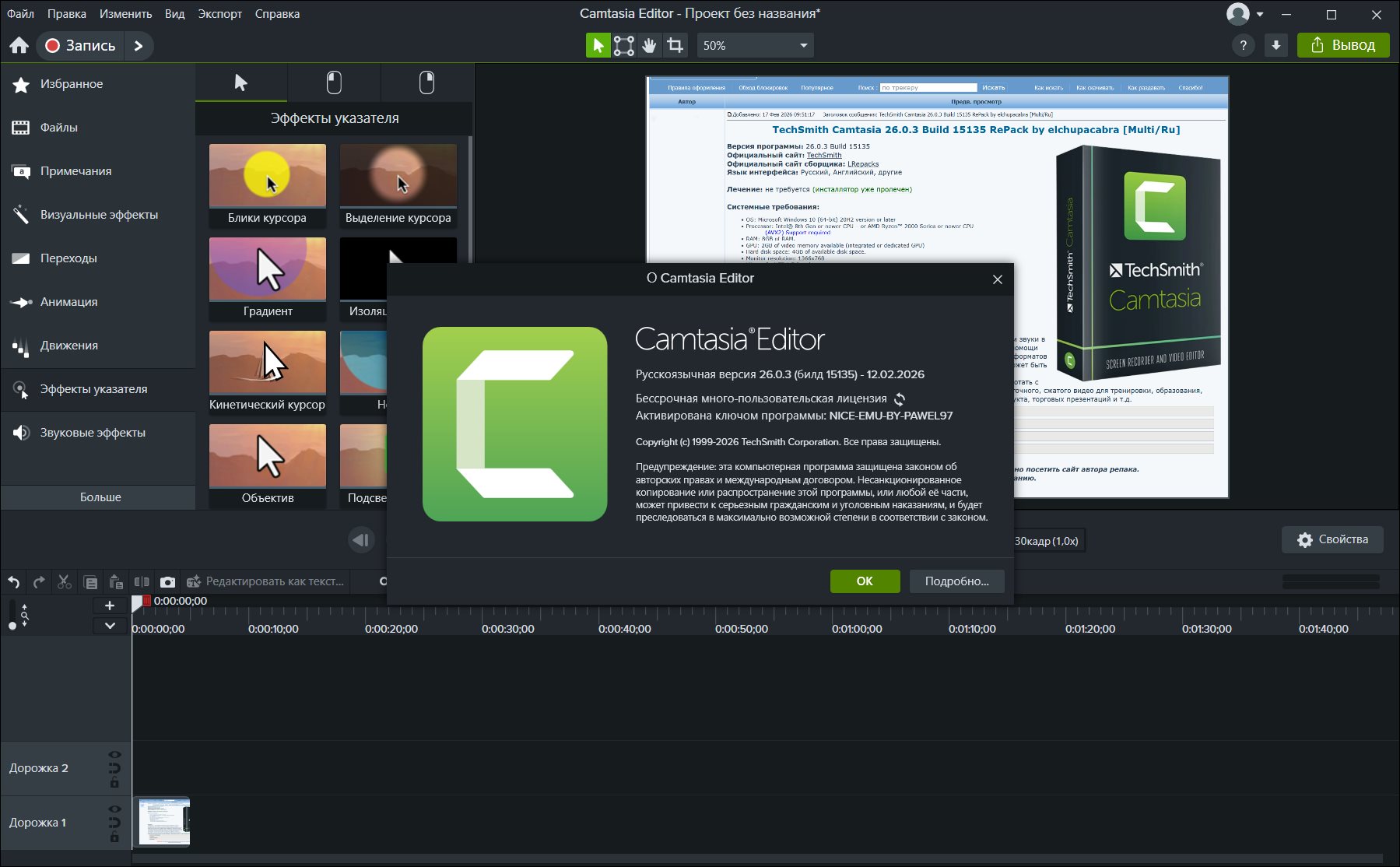This screenshot has height=867, width=1400.
Task: Switch to the left-click effects tab
Action: coord(334,82)
